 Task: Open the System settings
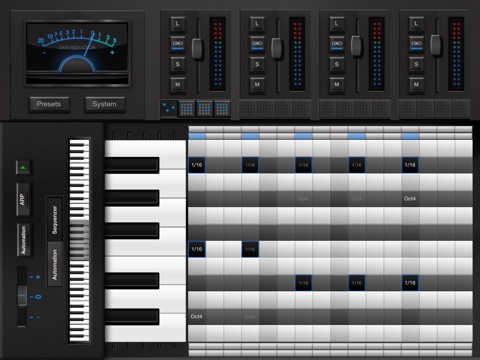tap(105, 104)
